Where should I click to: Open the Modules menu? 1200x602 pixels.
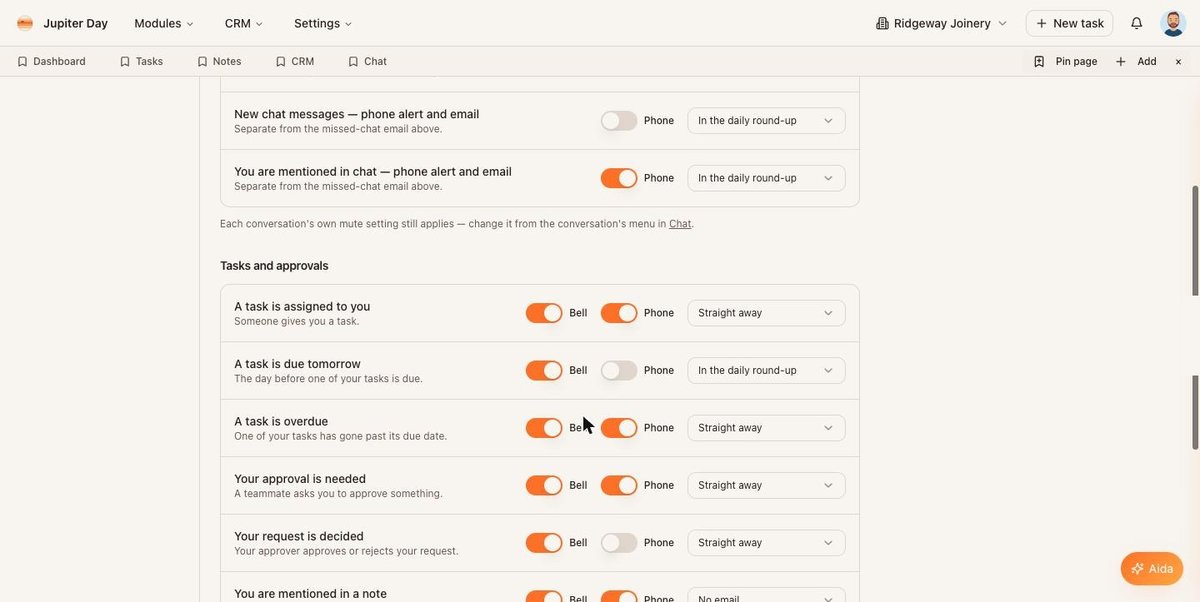[x=164, y=23]
